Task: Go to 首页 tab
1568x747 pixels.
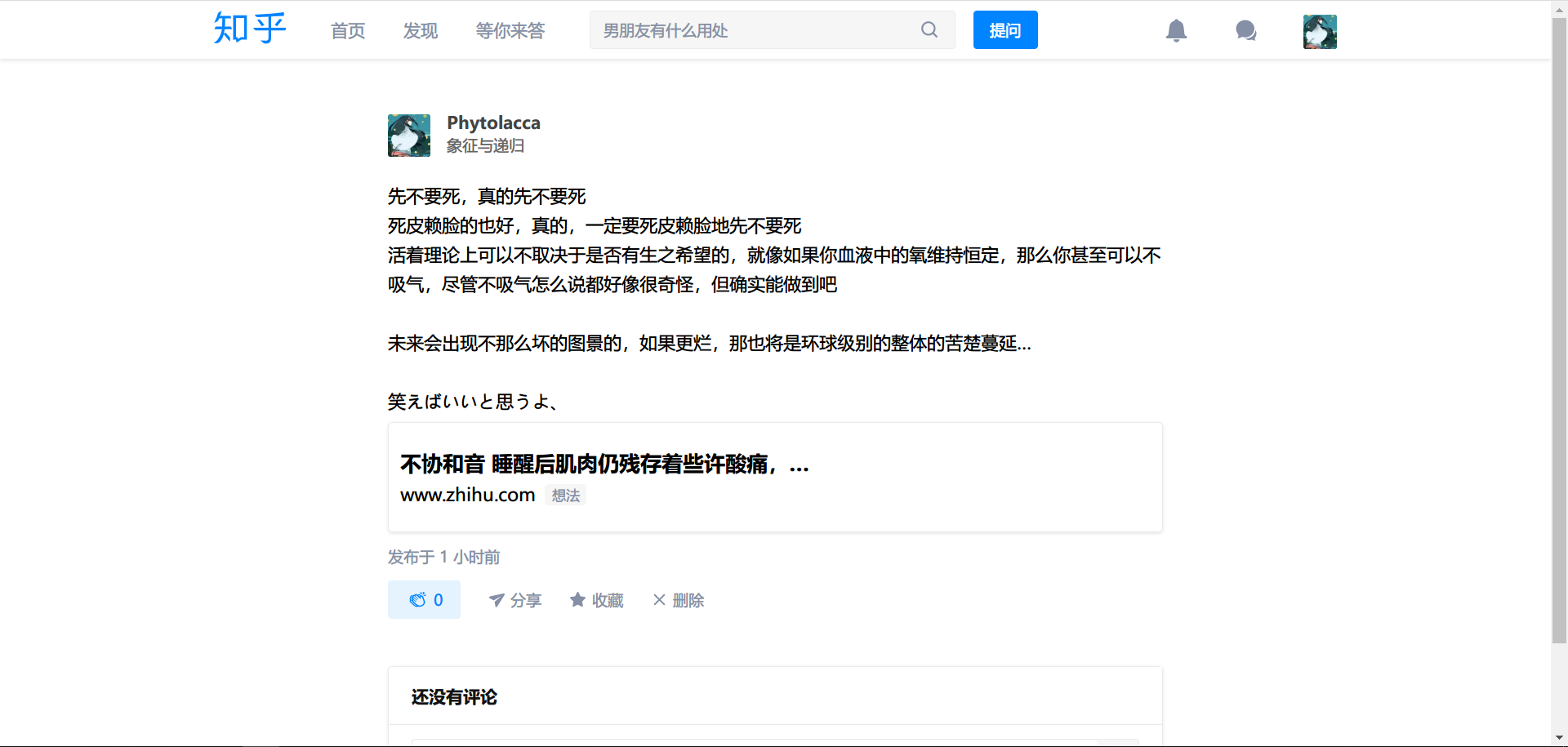Action: [348, 31]
